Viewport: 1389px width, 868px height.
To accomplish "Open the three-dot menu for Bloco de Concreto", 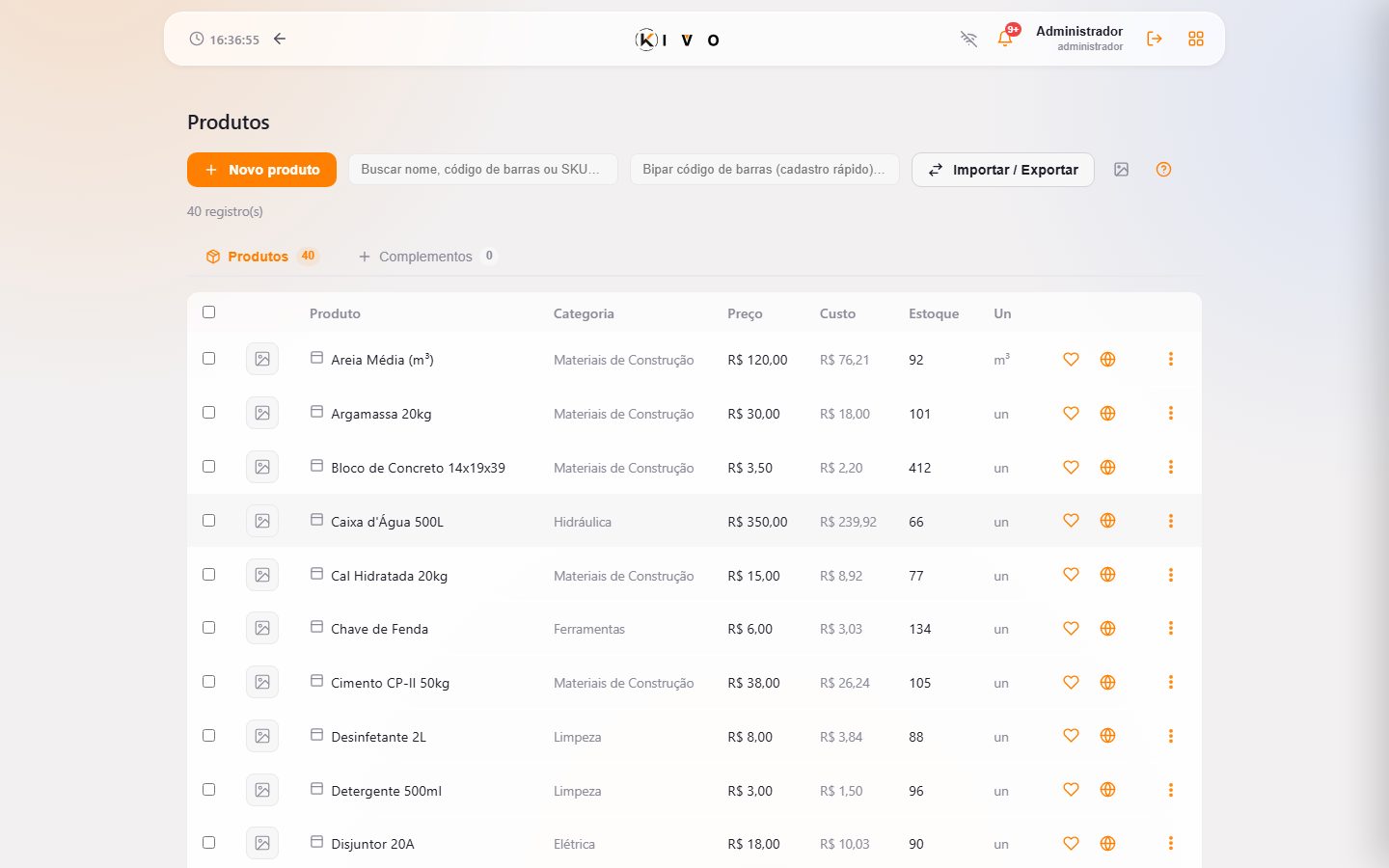I will click(x=1171, y=467).
